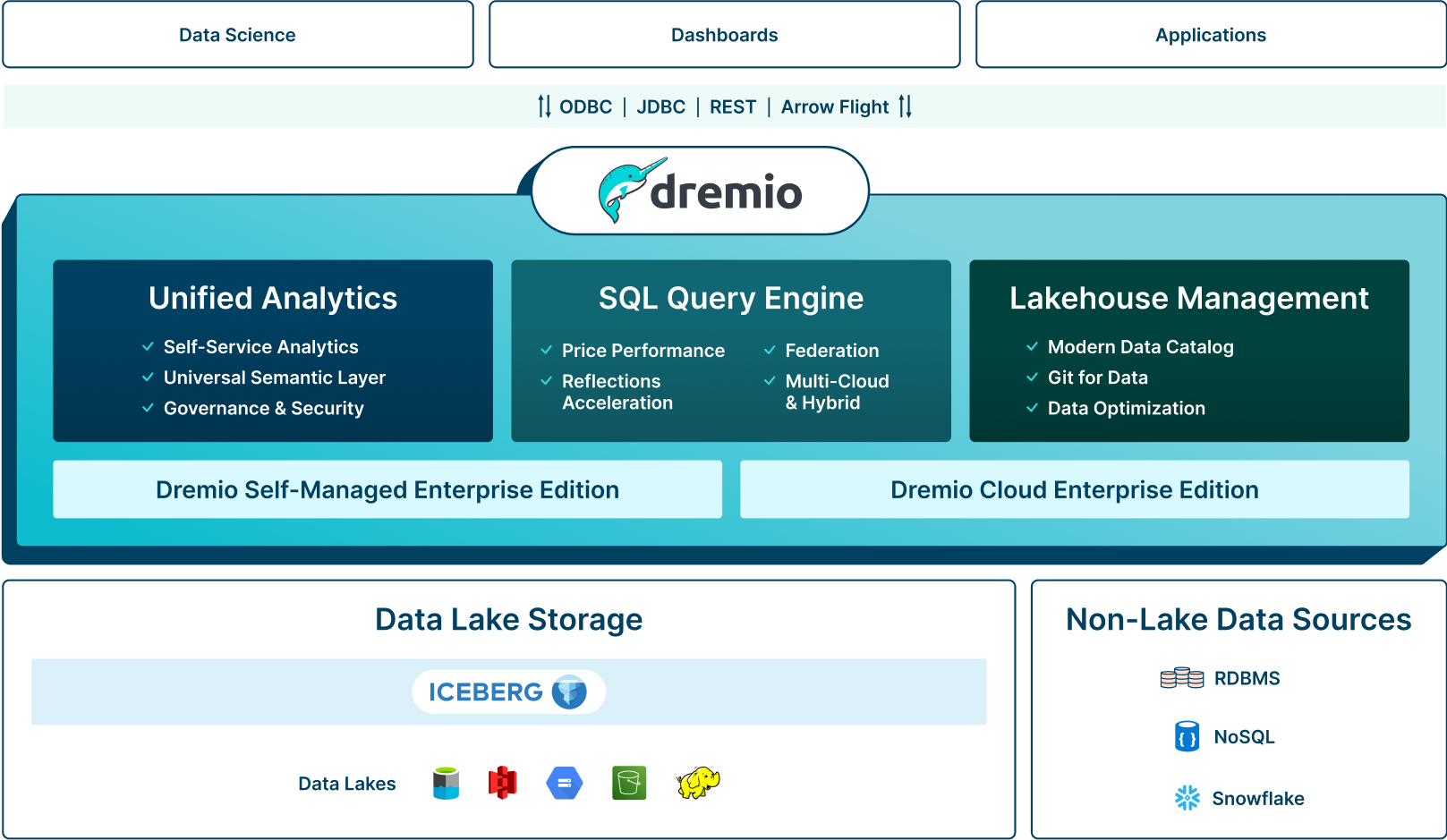The image size is (1447, 840).
Task: Click the checkmark beside Federation
Action: tap(770, 350)
